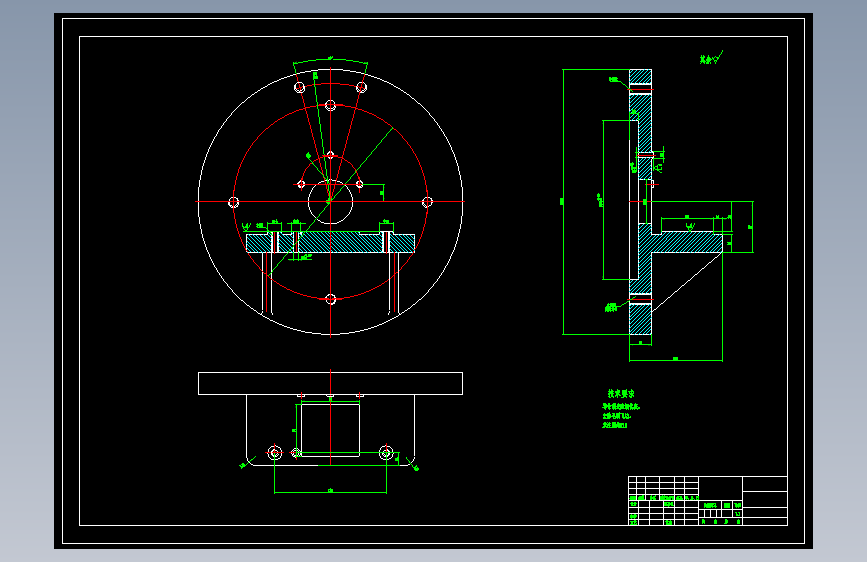Select the hatched vertical flange in side section
867x562 pixels.
(640, 202)
